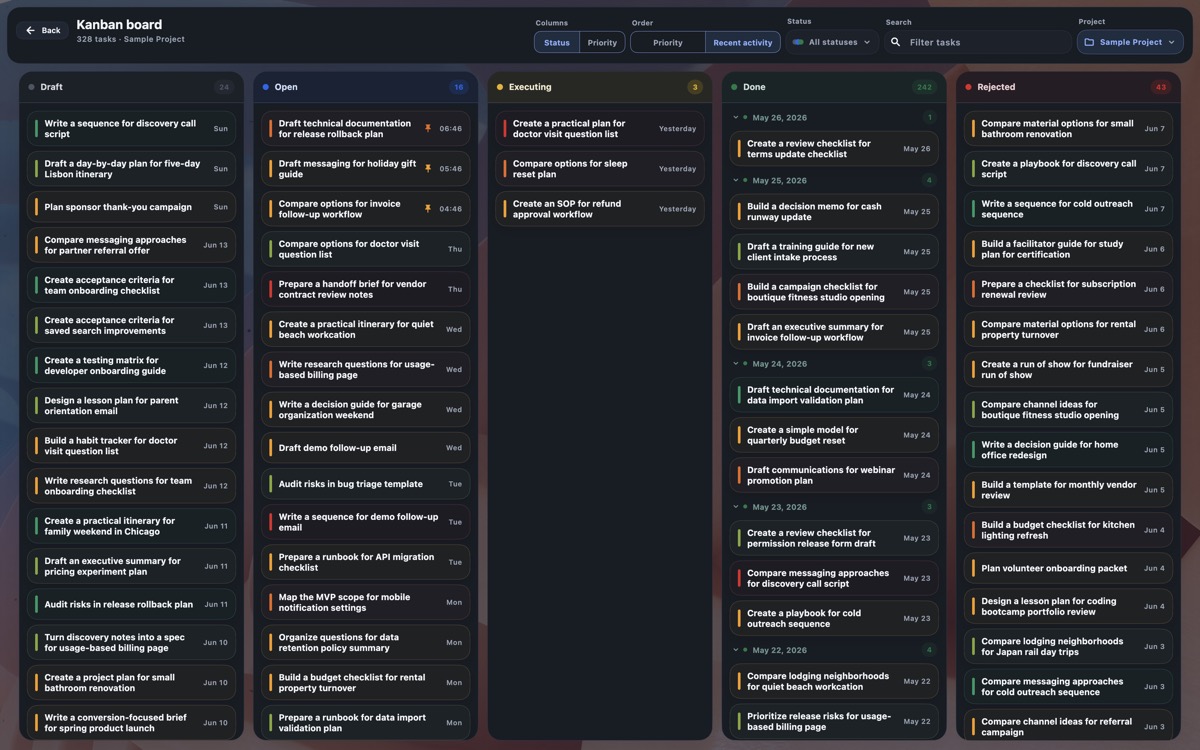Collapse the May 25, 2026 group

click(734, 180)
